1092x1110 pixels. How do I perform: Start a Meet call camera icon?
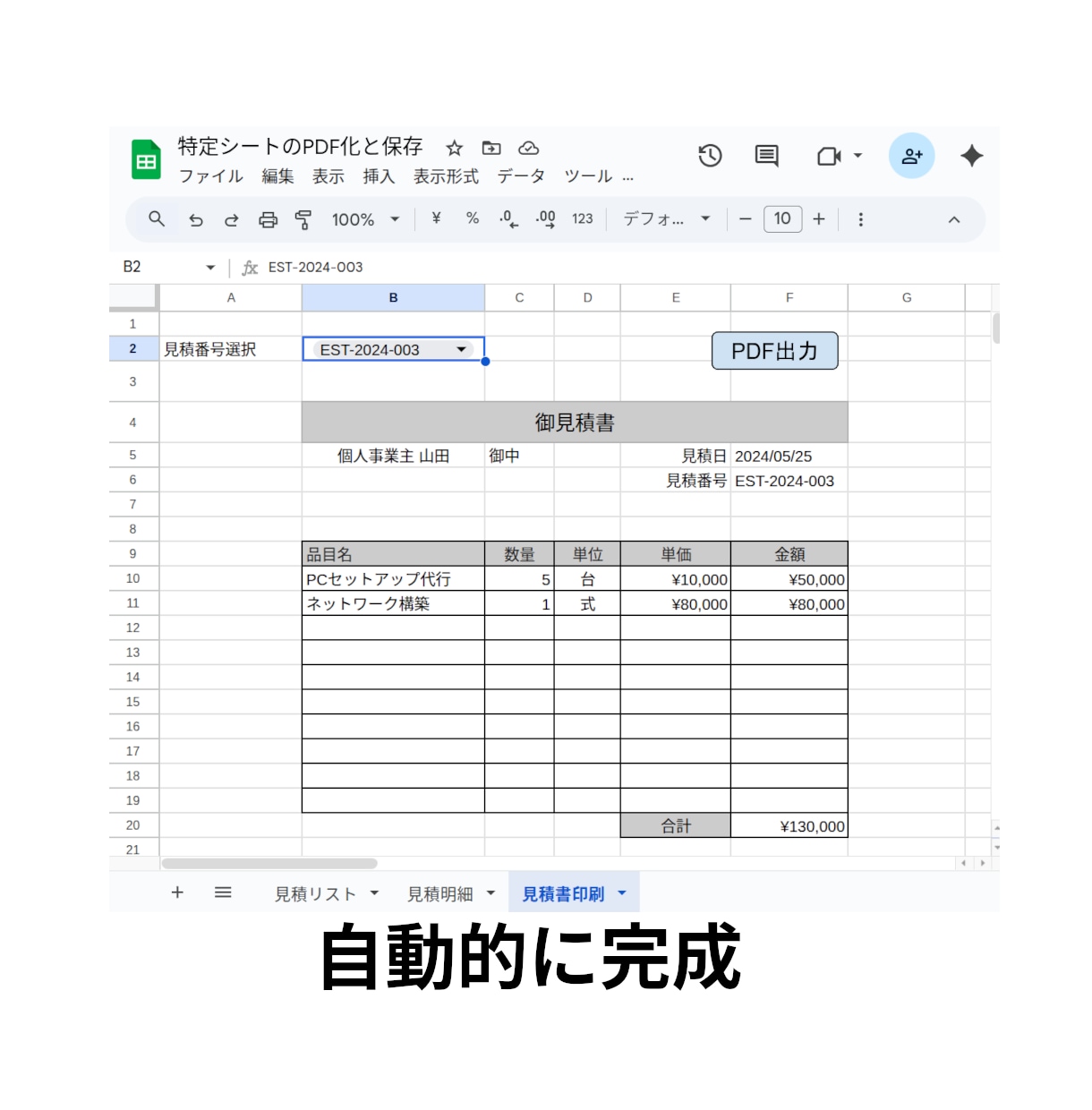coord(829,157)
